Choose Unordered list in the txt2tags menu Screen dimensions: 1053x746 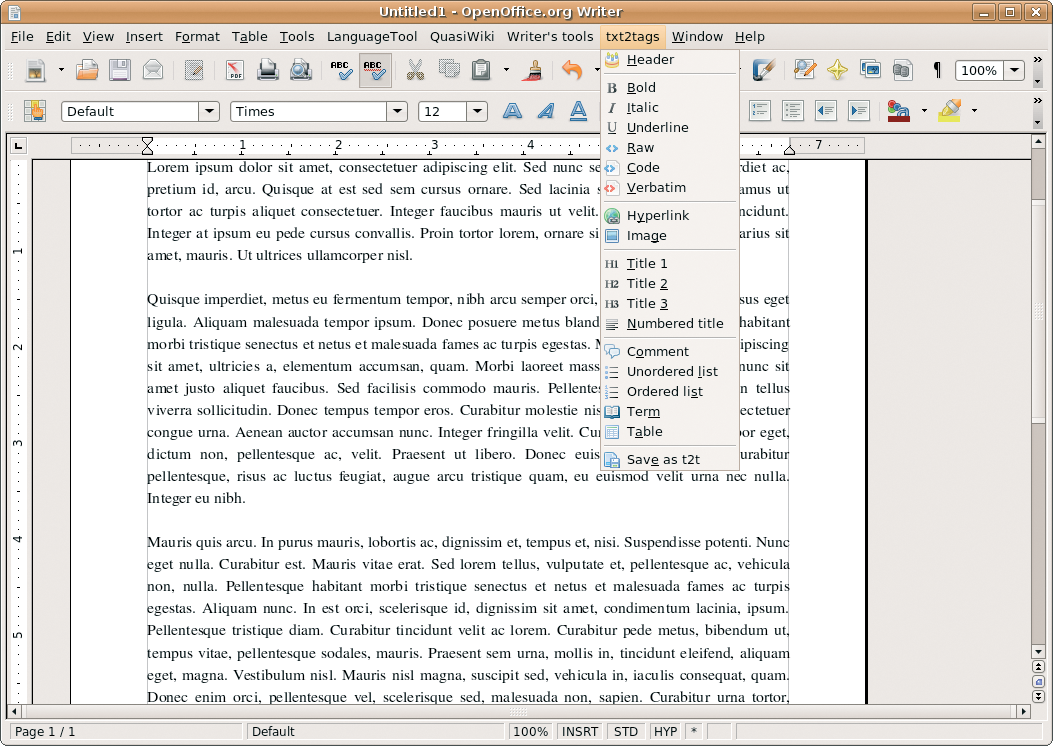point(670,372)
